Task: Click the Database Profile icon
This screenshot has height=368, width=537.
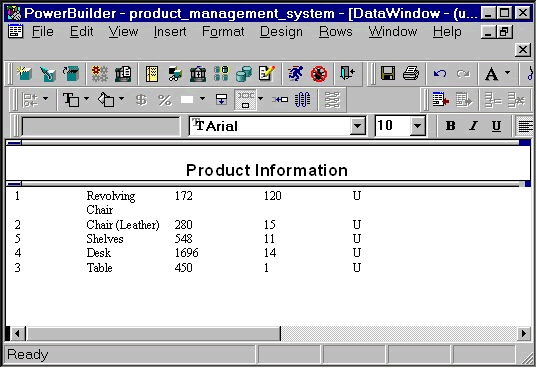Action: point(221,74)
